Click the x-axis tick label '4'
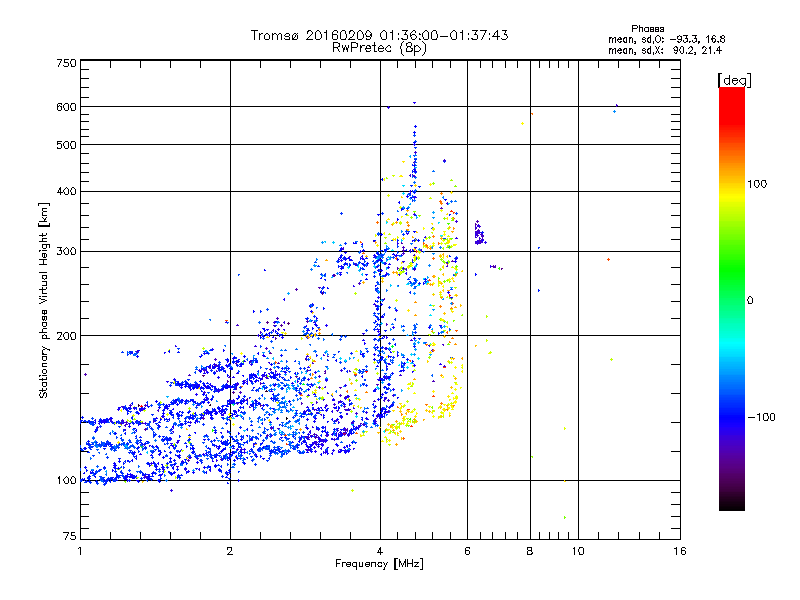Image resolution: width=800 pixels, height=600 pixels. [380, 551]
